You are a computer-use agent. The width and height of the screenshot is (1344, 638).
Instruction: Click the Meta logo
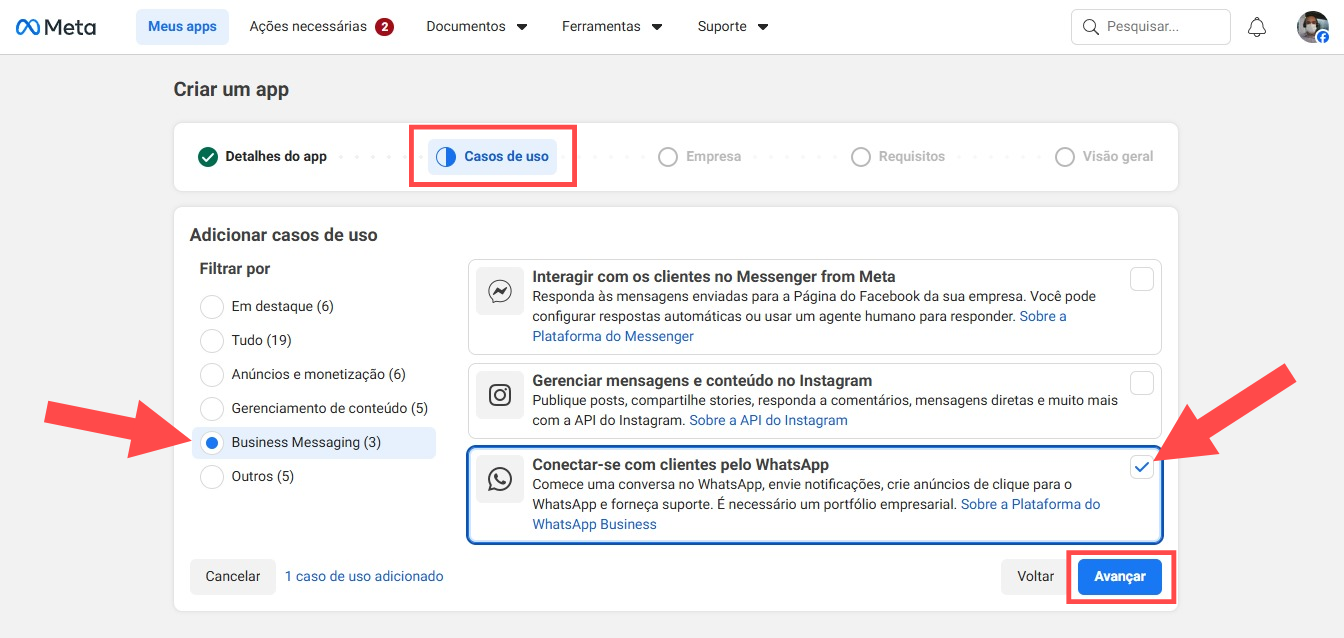point(56,27)
